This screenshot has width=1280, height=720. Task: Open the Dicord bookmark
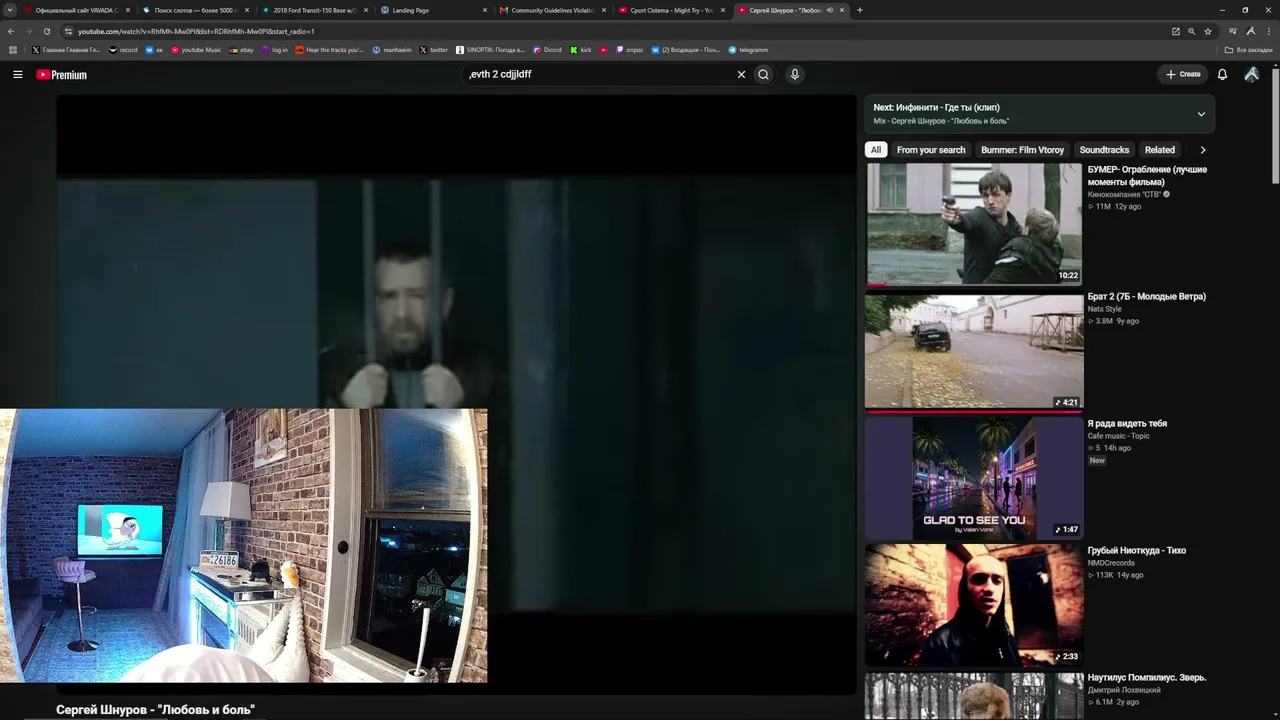[x=548, y=50]
